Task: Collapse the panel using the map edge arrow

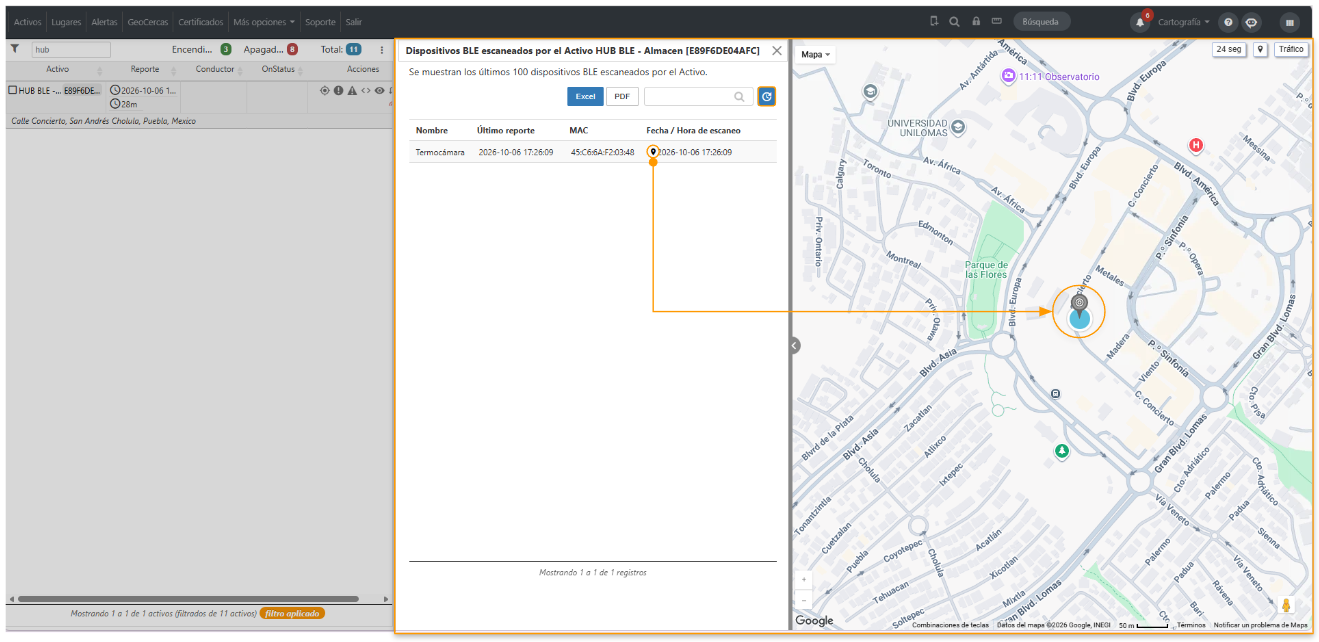Action: tap(795, 346)
